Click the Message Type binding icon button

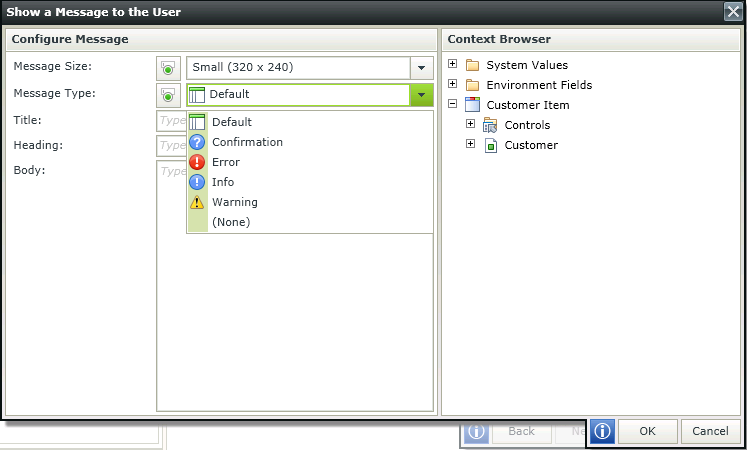coord(168,95)
